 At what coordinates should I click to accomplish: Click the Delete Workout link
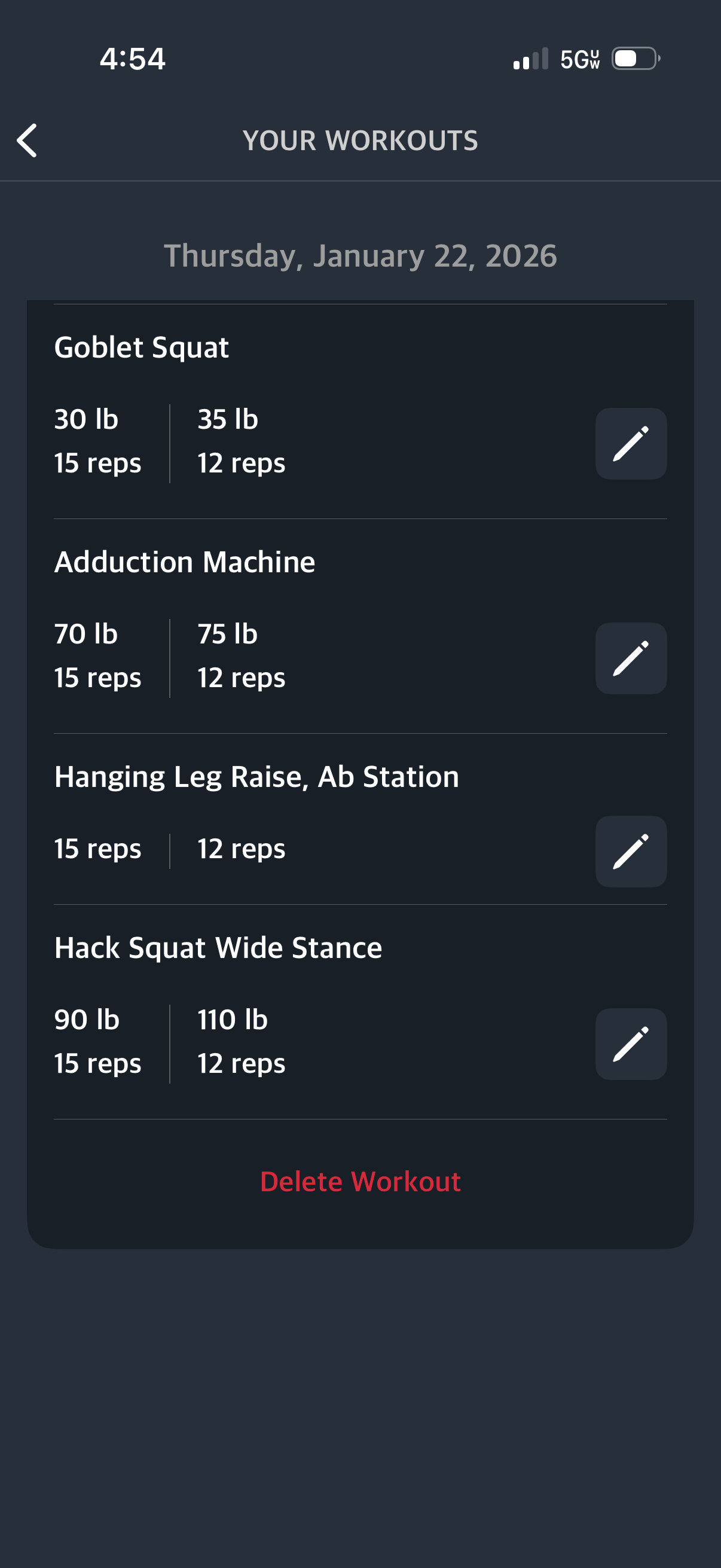tap(360, 1182)
